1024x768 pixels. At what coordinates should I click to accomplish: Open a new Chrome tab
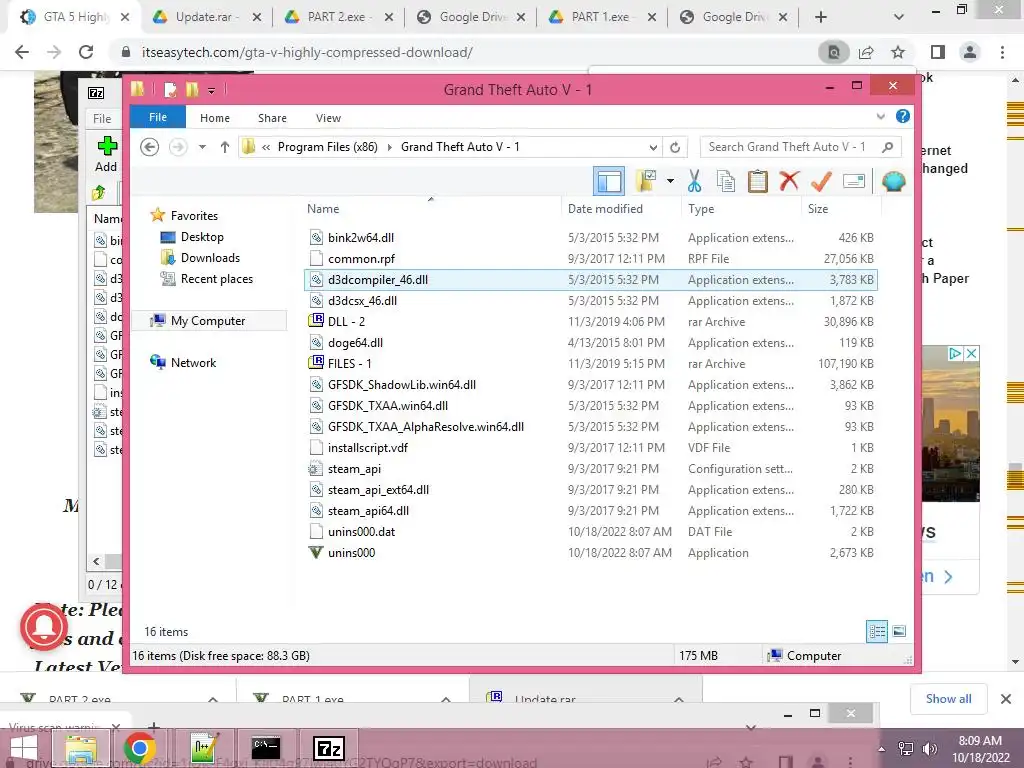821,18
